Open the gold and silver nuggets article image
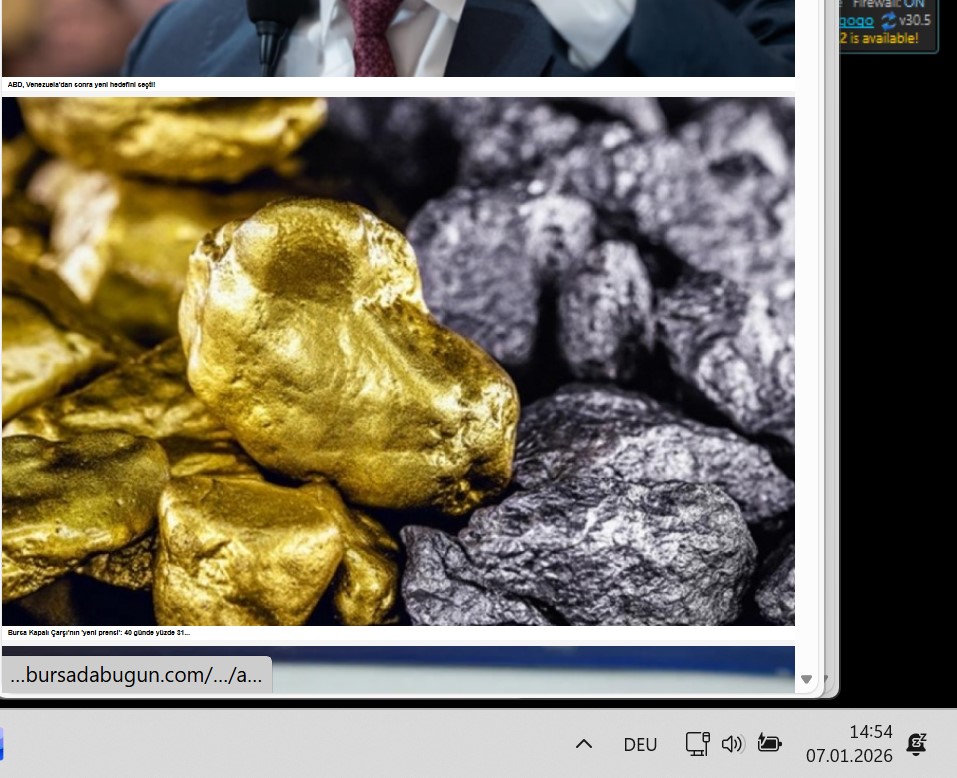The image size is (957, 778). (x=398, y=360)
